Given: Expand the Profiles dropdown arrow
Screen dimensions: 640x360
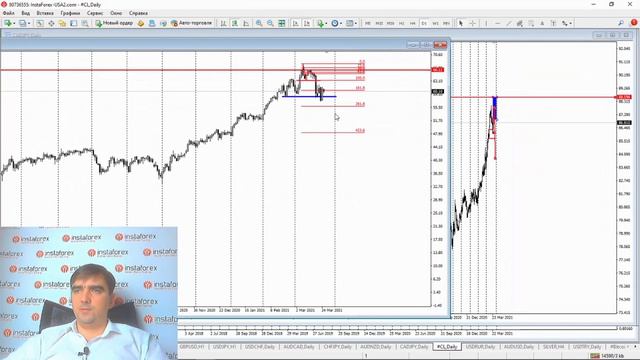Looking at the screenshot, I should pyautogui.click(x=29, y=23).
